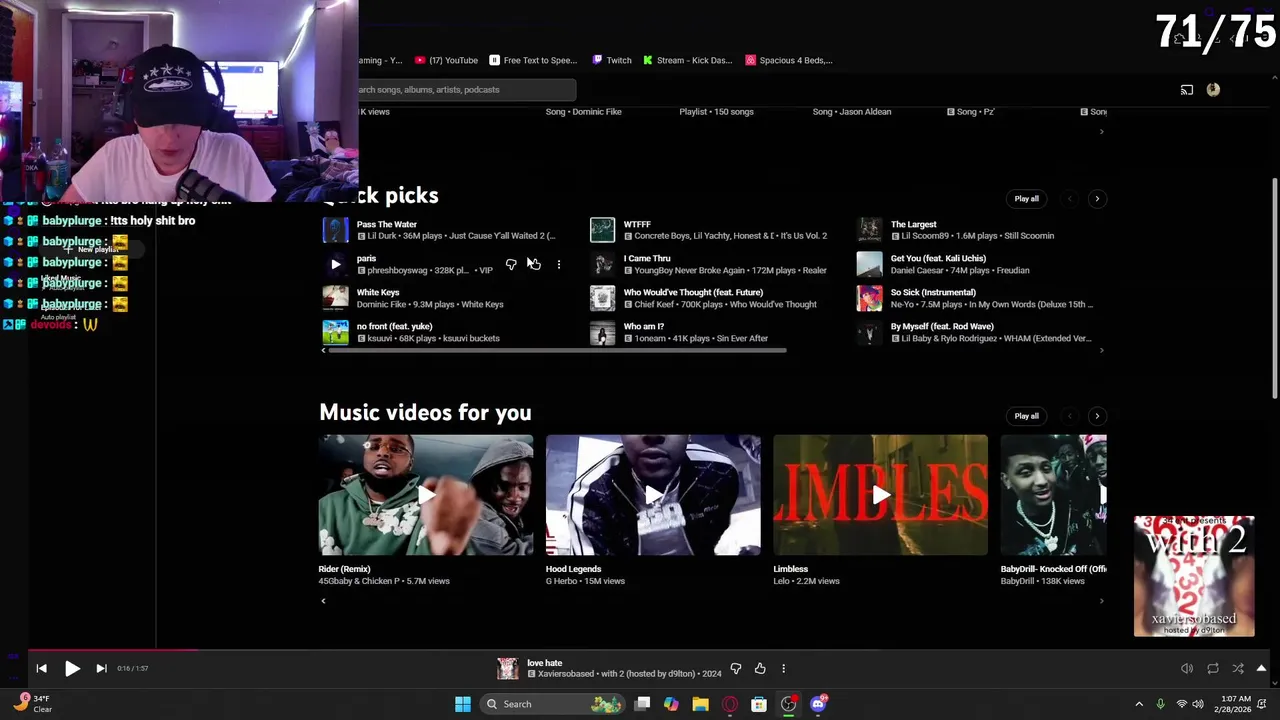Open more options for love hate

pyautogui.click(x=783, y=668)
